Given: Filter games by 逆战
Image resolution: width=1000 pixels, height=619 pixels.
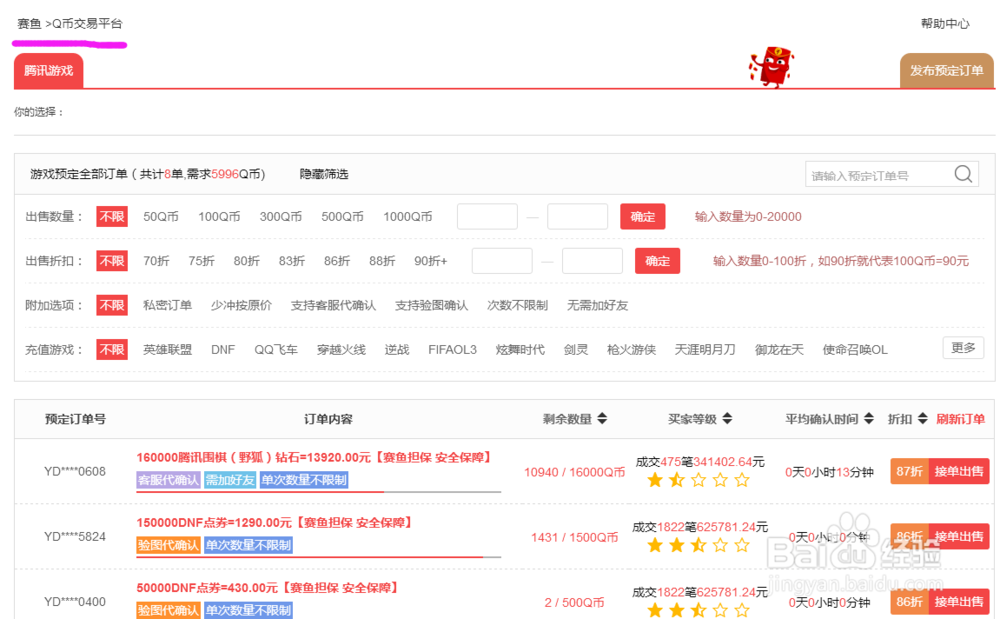Looking at the screenshot, I should 397,349.
